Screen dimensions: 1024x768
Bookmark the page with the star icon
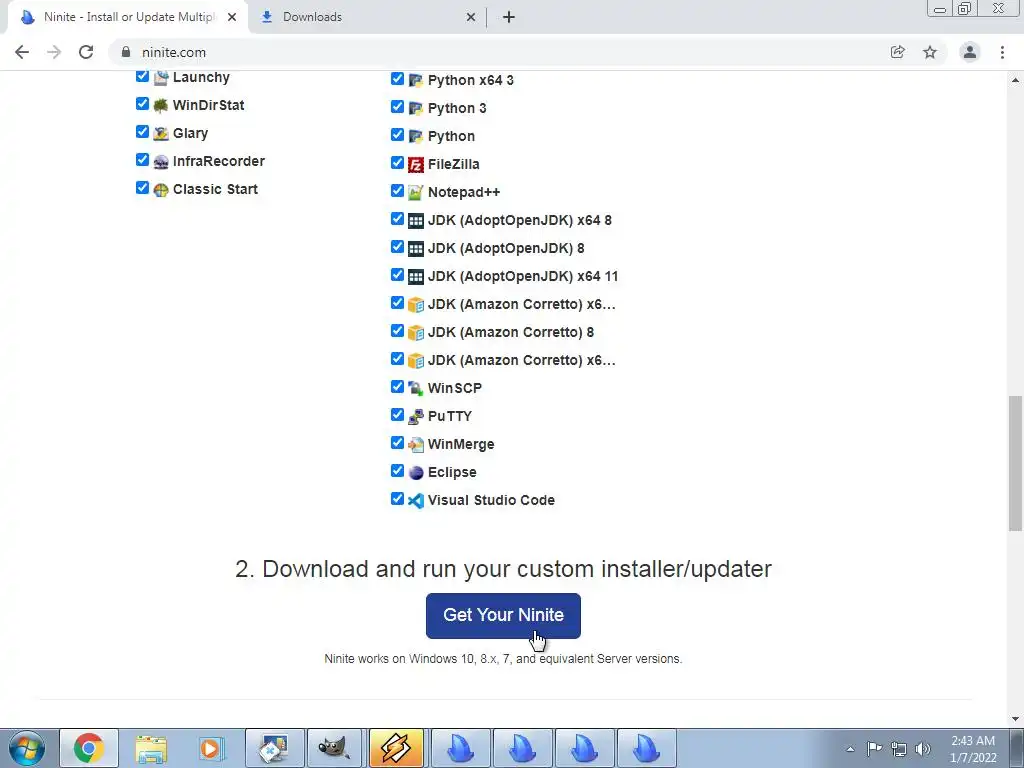tap(930, 52)
